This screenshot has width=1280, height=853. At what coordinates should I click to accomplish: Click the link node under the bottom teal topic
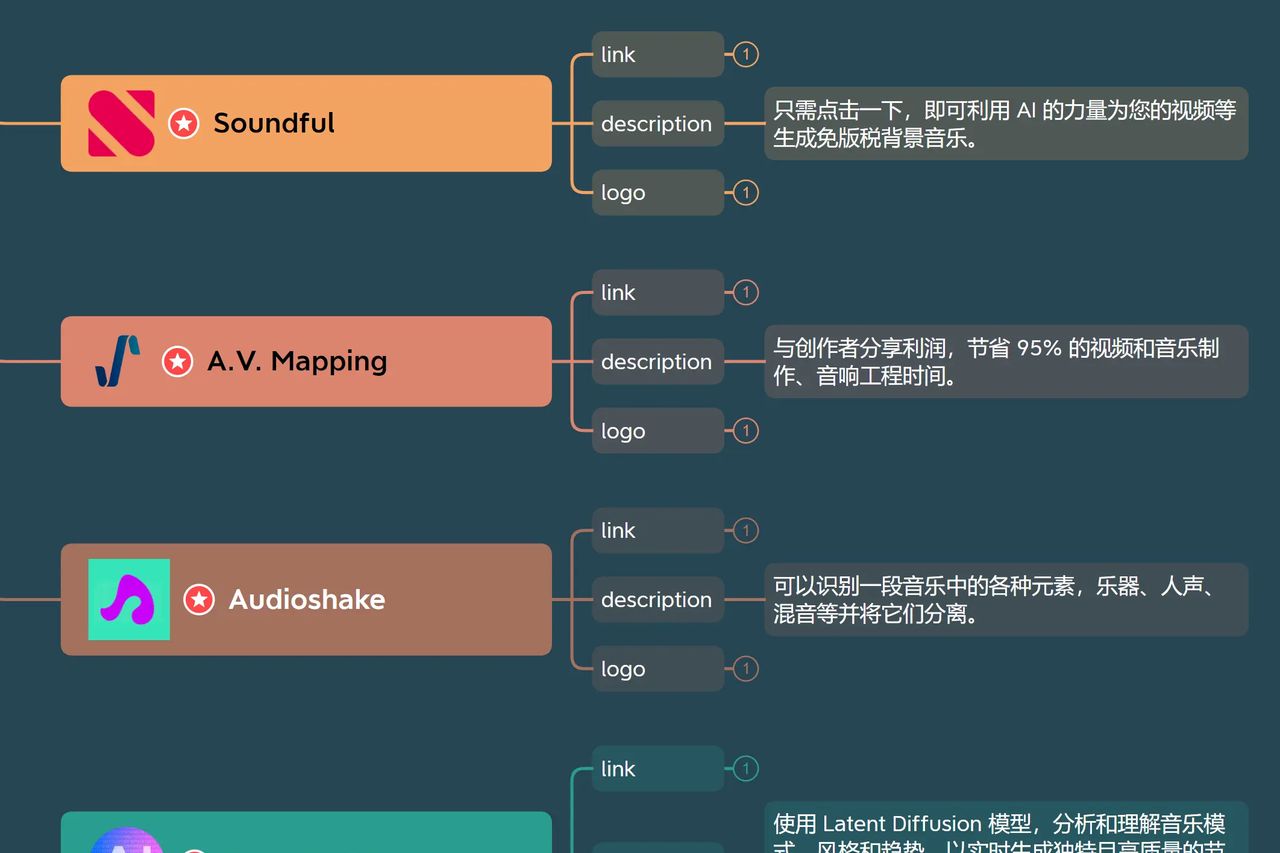(657, 769)
